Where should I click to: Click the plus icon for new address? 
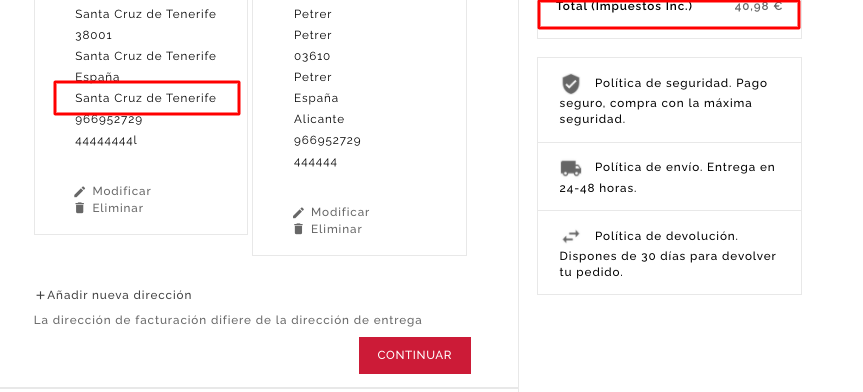pos(40,296)
